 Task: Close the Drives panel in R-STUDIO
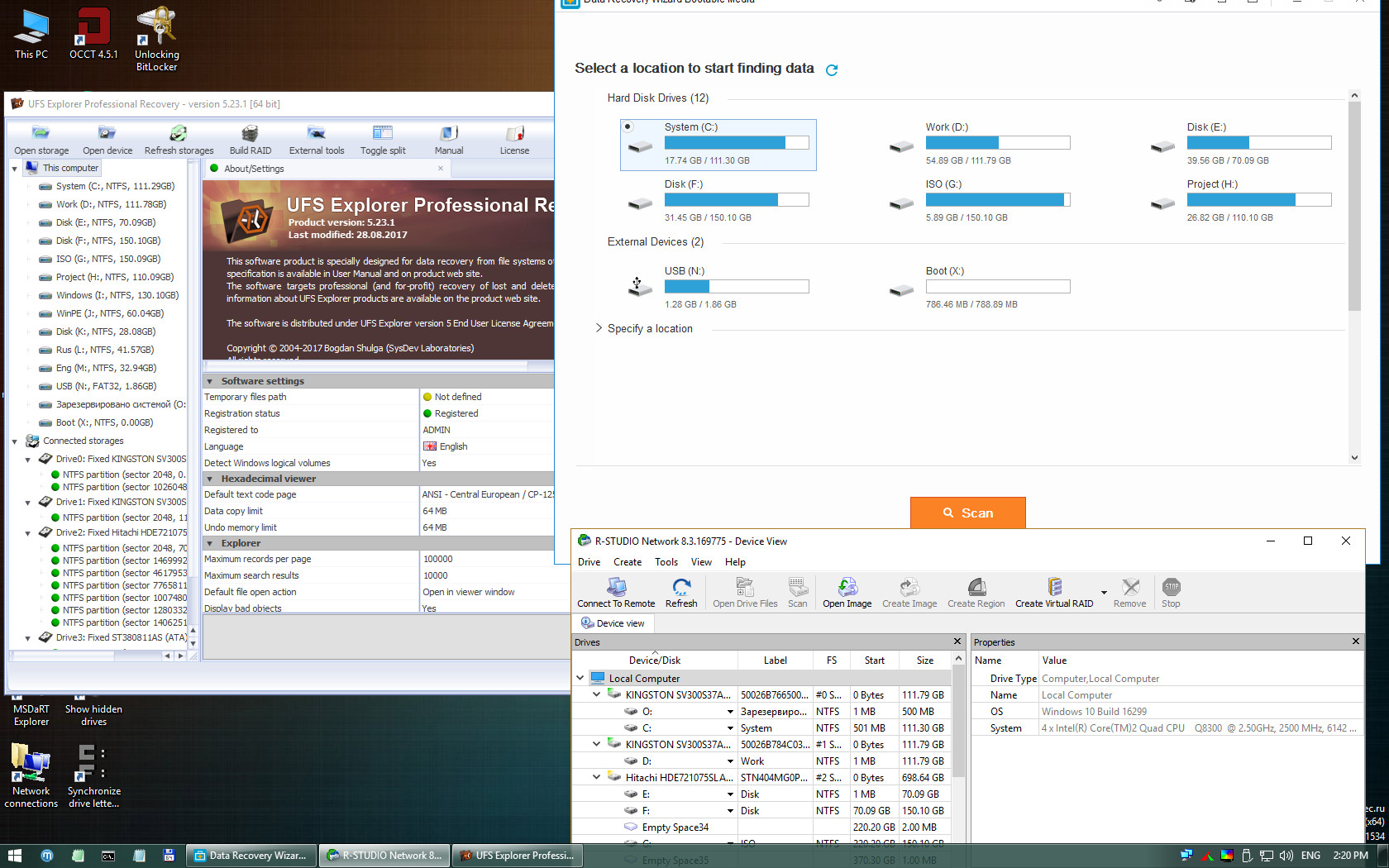957,641
